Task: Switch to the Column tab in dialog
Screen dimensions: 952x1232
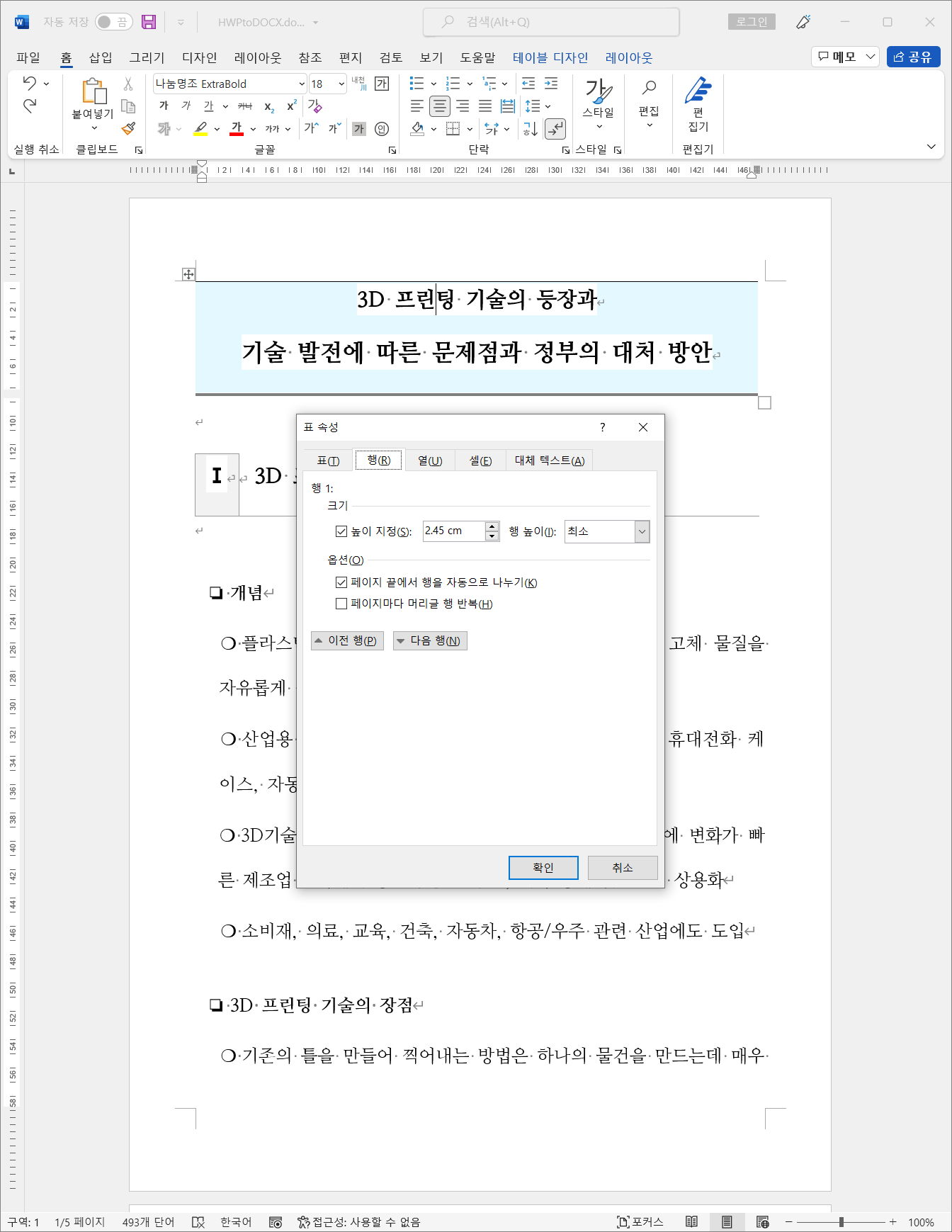Action: tap(430, 460)
